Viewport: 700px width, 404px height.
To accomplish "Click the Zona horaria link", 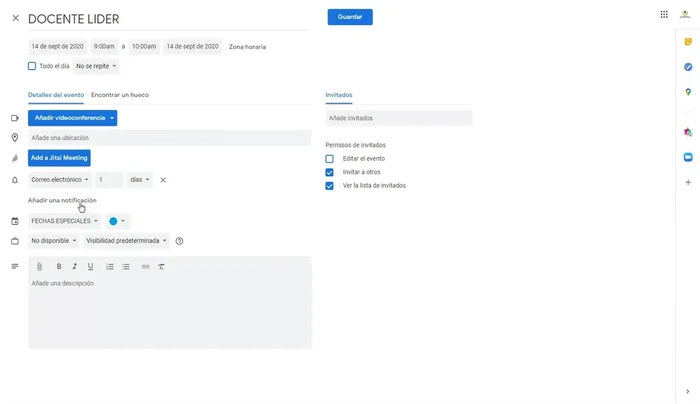I will [247, 47].
